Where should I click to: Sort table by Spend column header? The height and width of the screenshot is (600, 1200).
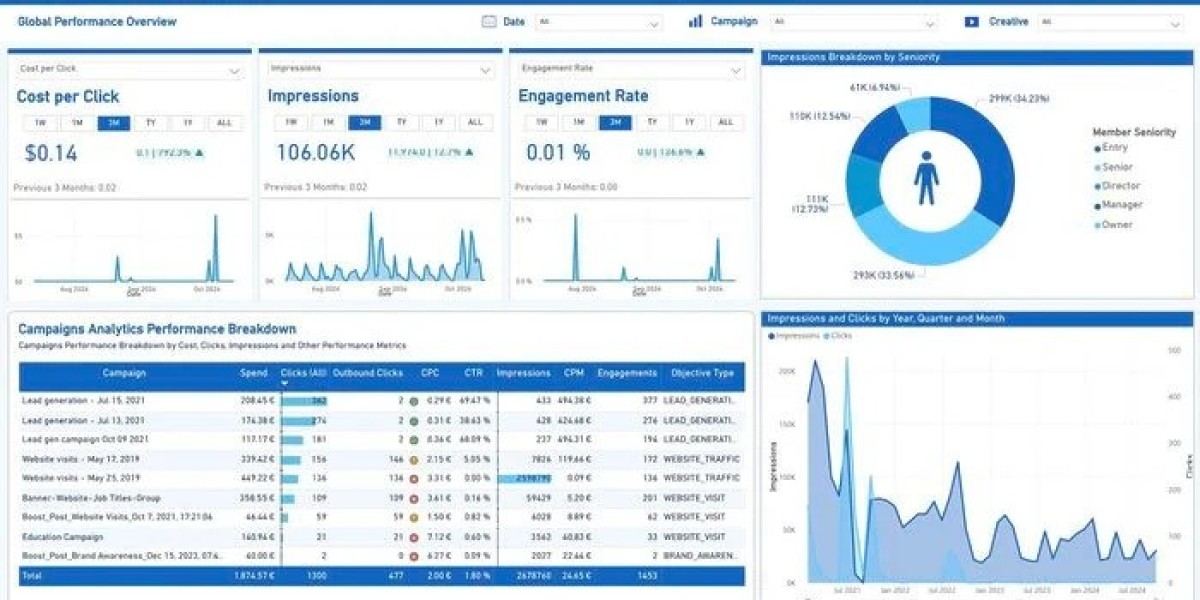254,373
